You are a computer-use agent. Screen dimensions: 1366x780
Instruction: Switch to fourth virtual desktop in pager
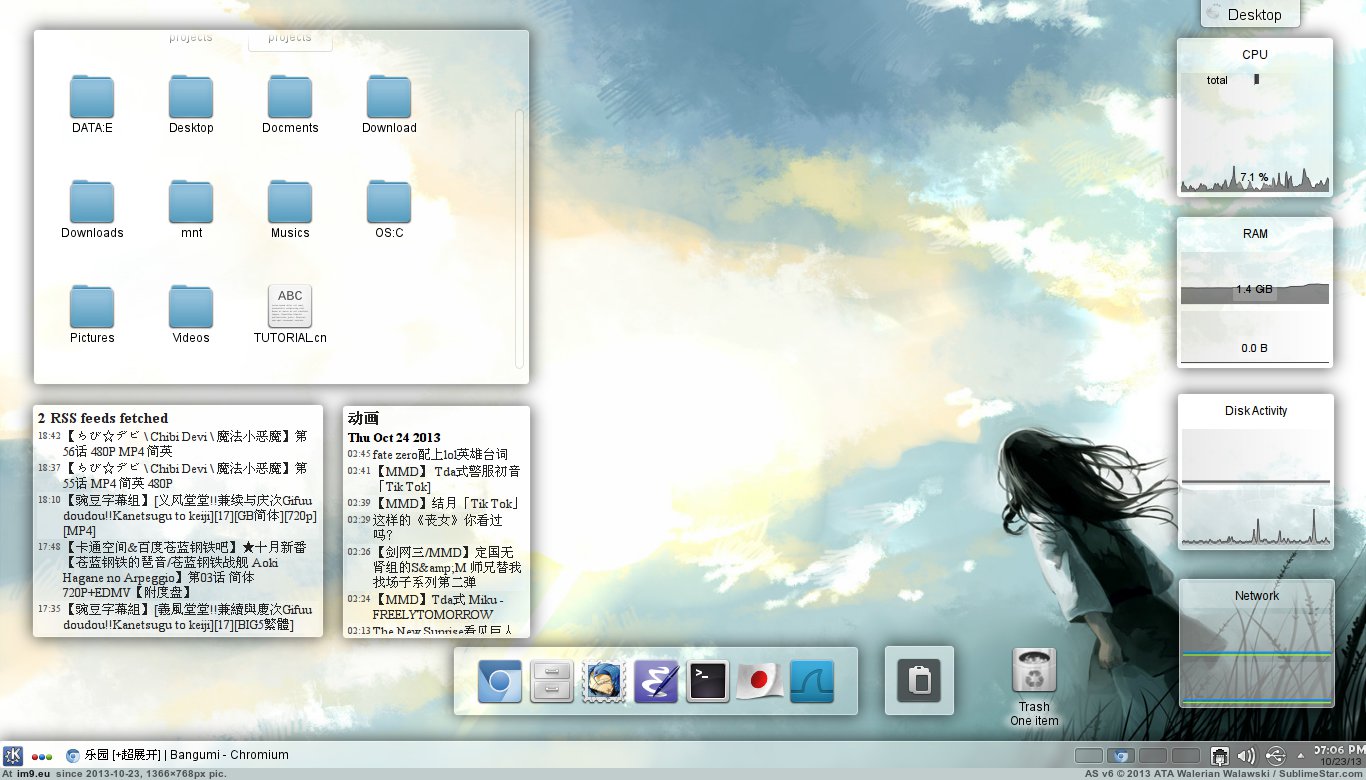(x=1185, y=755)
